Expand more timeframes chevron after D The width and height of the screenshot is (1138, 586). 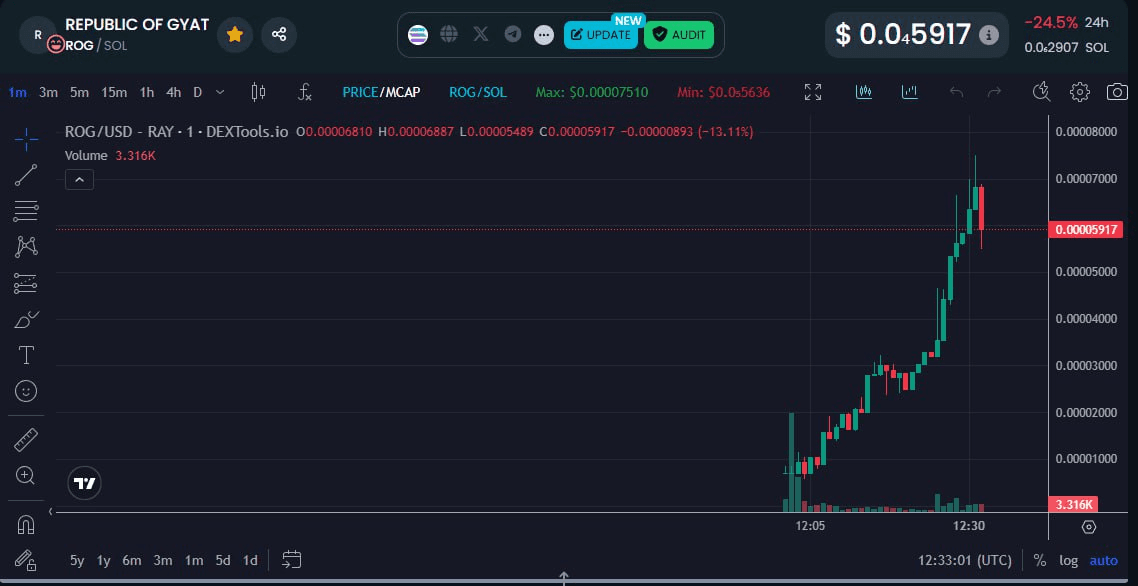coord(221,92)
